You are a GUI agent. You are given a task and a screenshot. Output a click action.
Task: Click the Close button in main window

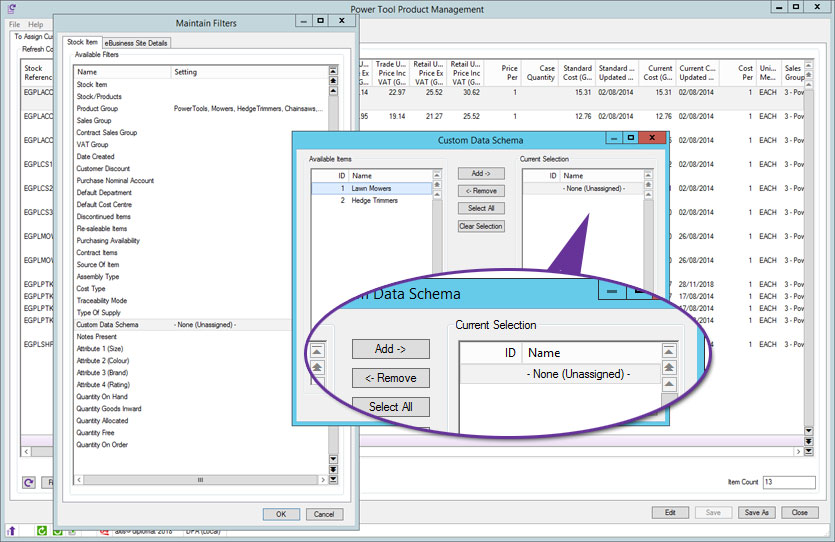799,512
